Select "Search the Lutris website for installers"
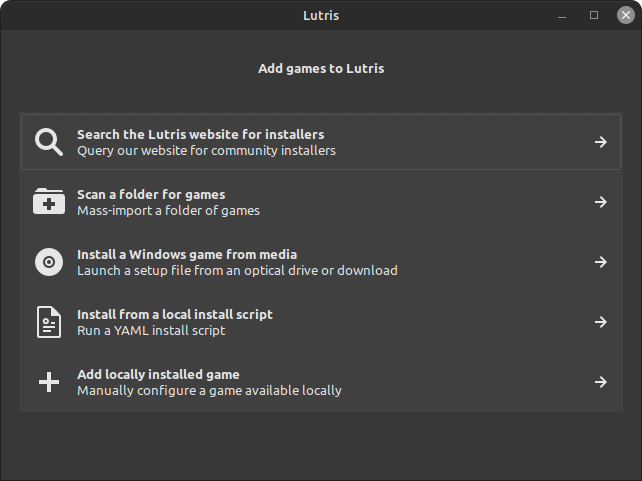 [321, 142]
